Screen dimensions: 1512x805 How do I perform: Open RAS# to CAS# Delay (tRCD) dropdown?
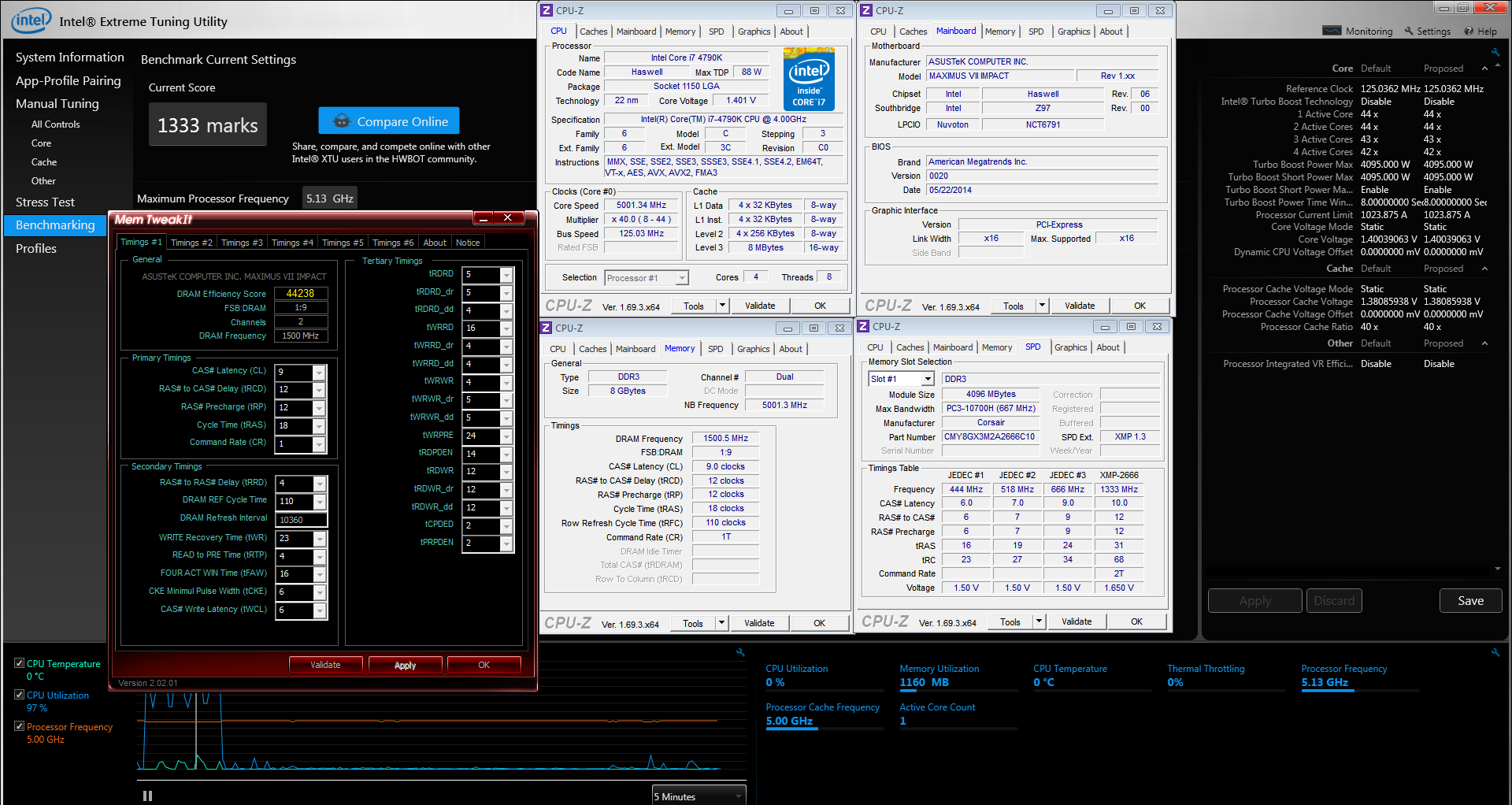319,390
